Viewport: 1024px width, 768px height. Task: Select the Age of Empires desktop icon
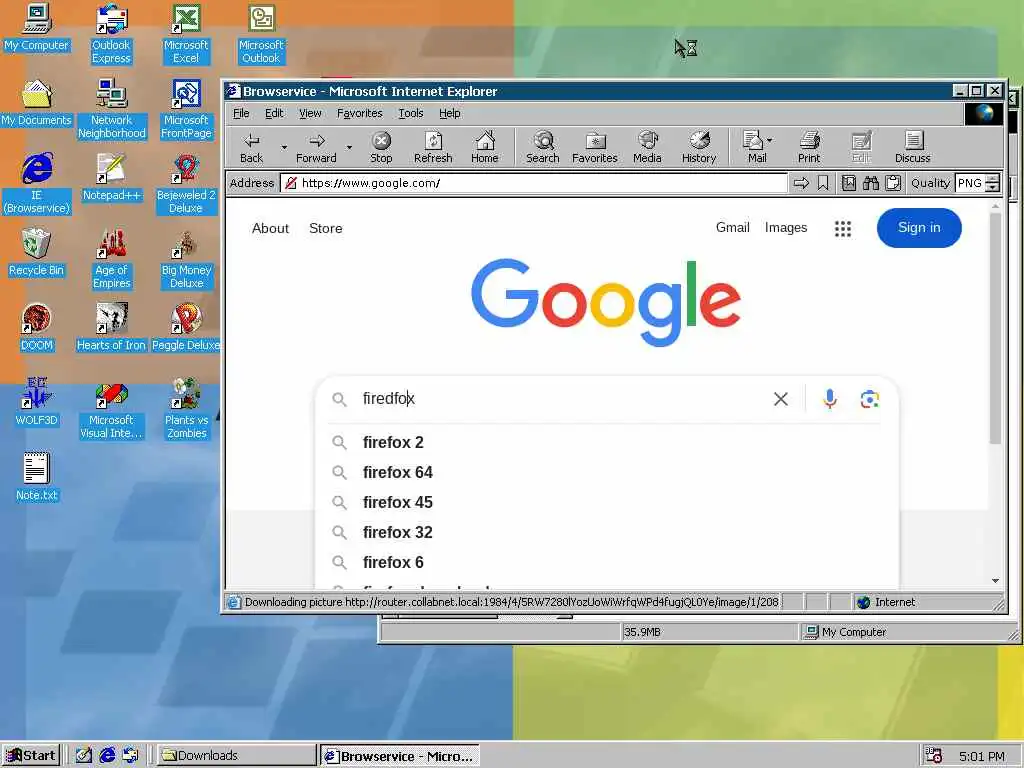click(x=112, y=259)
